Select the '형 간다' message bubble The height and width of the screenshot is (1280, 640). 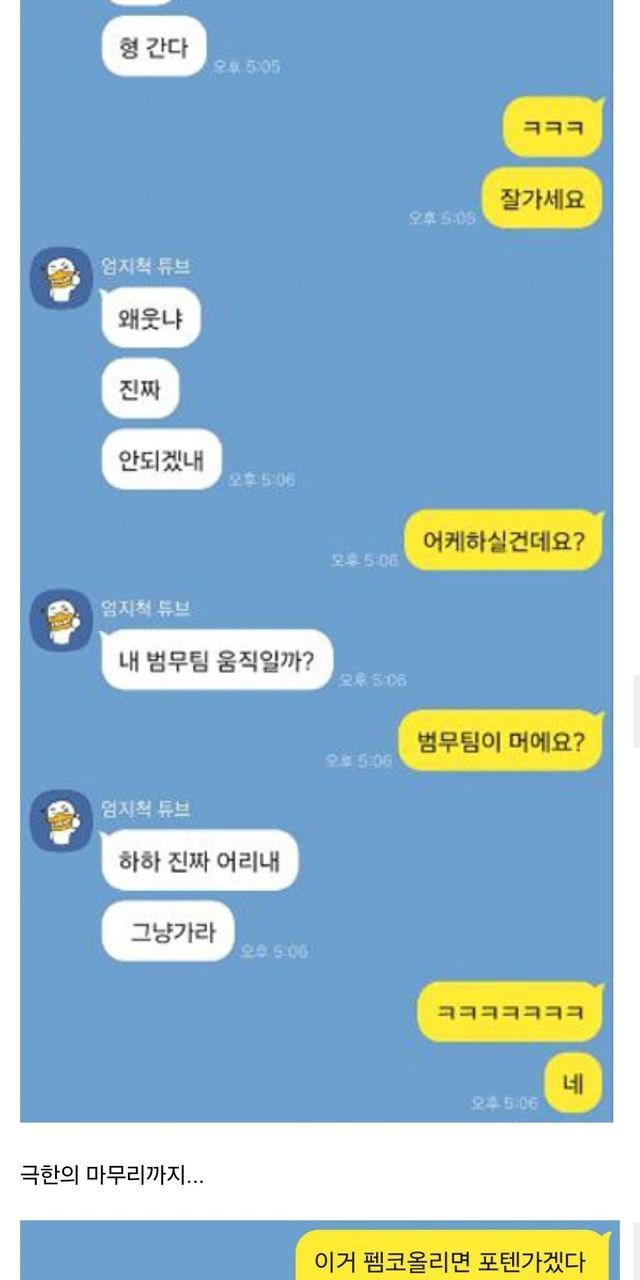point(153,47)
